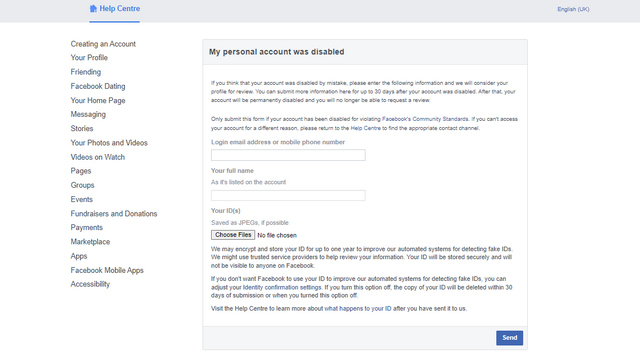Select Marketplace help topic
This screenshot has height=360, width=640.
click(x=90, y=242)
